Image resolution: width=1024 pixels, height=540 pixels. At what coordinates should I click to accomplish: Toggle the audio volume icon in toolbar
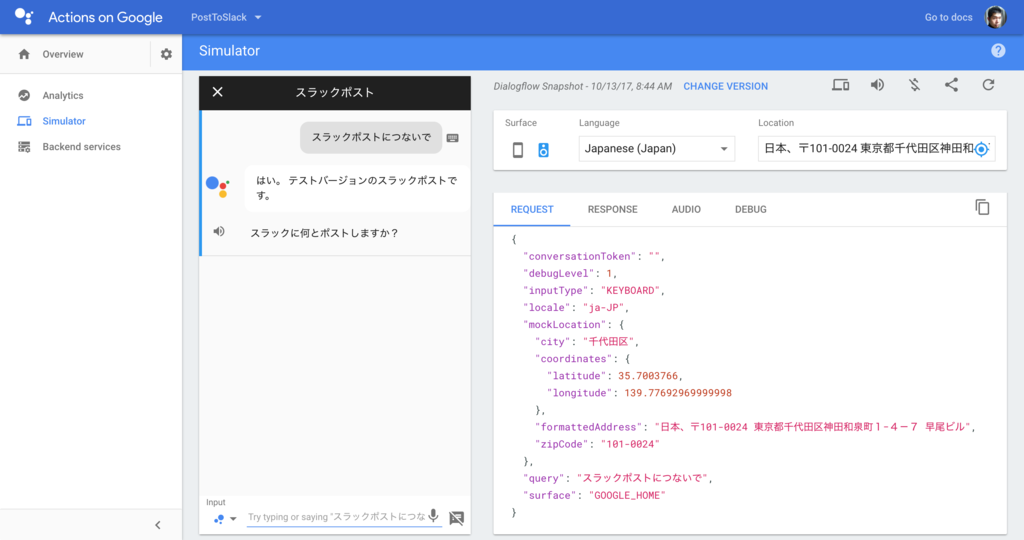(877, 85)
